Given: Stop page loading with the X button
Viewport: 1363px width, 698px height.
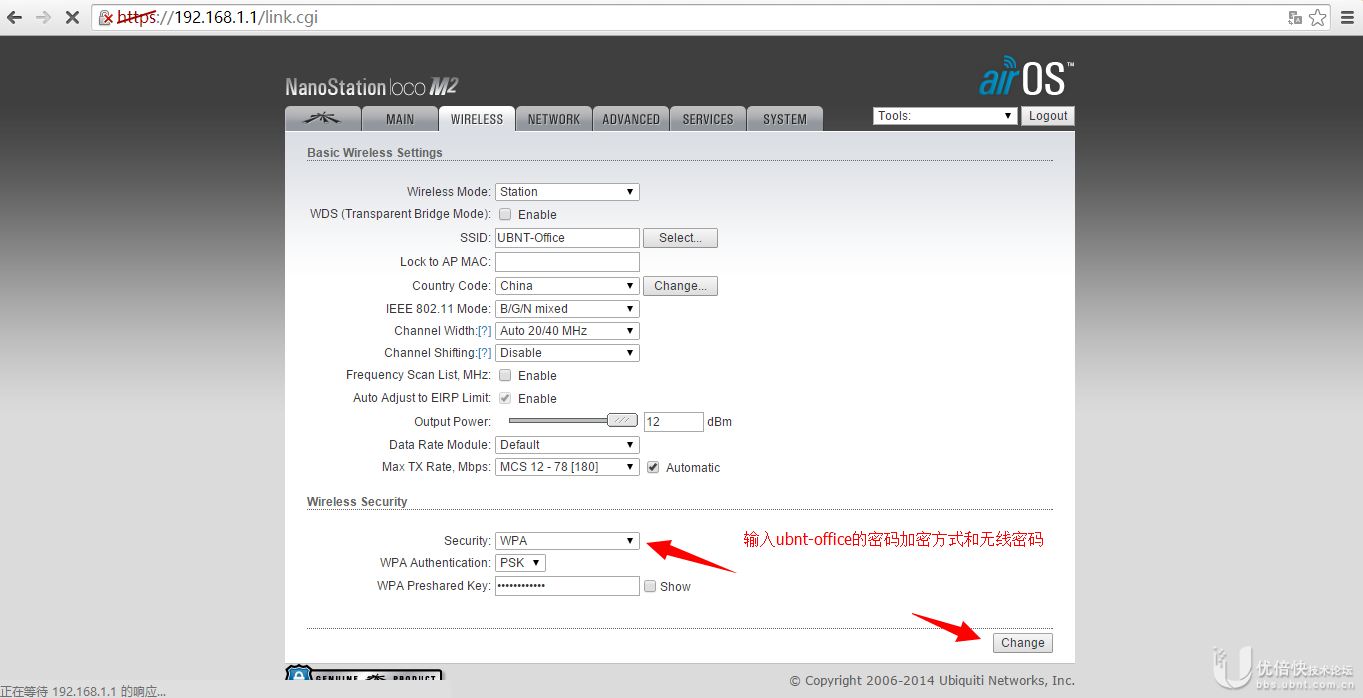Looking at the screenshot, I should pyautogui.click(x=72, y=17).
